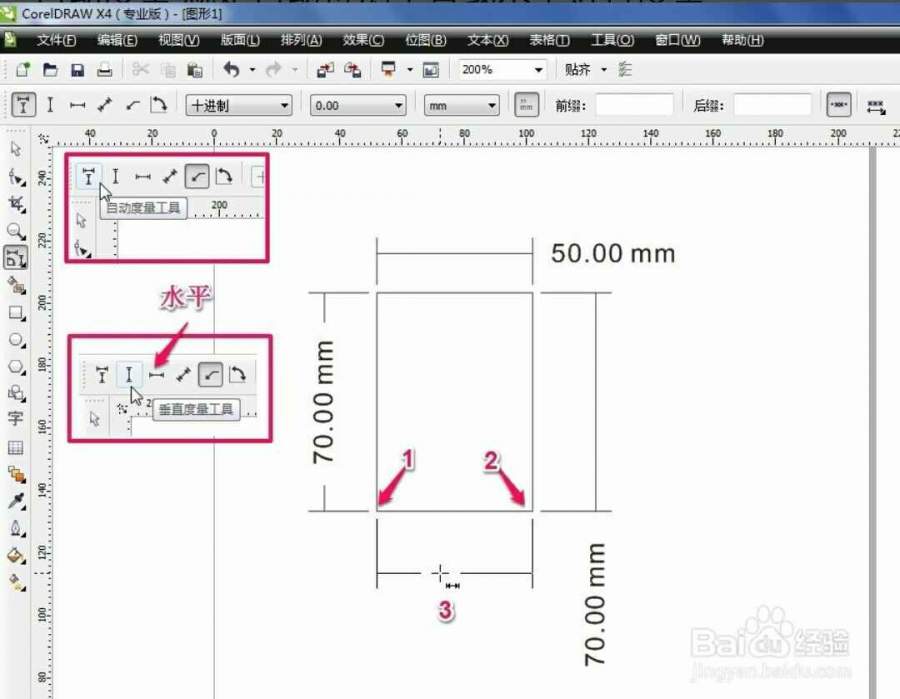
Task: Click the Cut scissors icon
Action: 140,70
